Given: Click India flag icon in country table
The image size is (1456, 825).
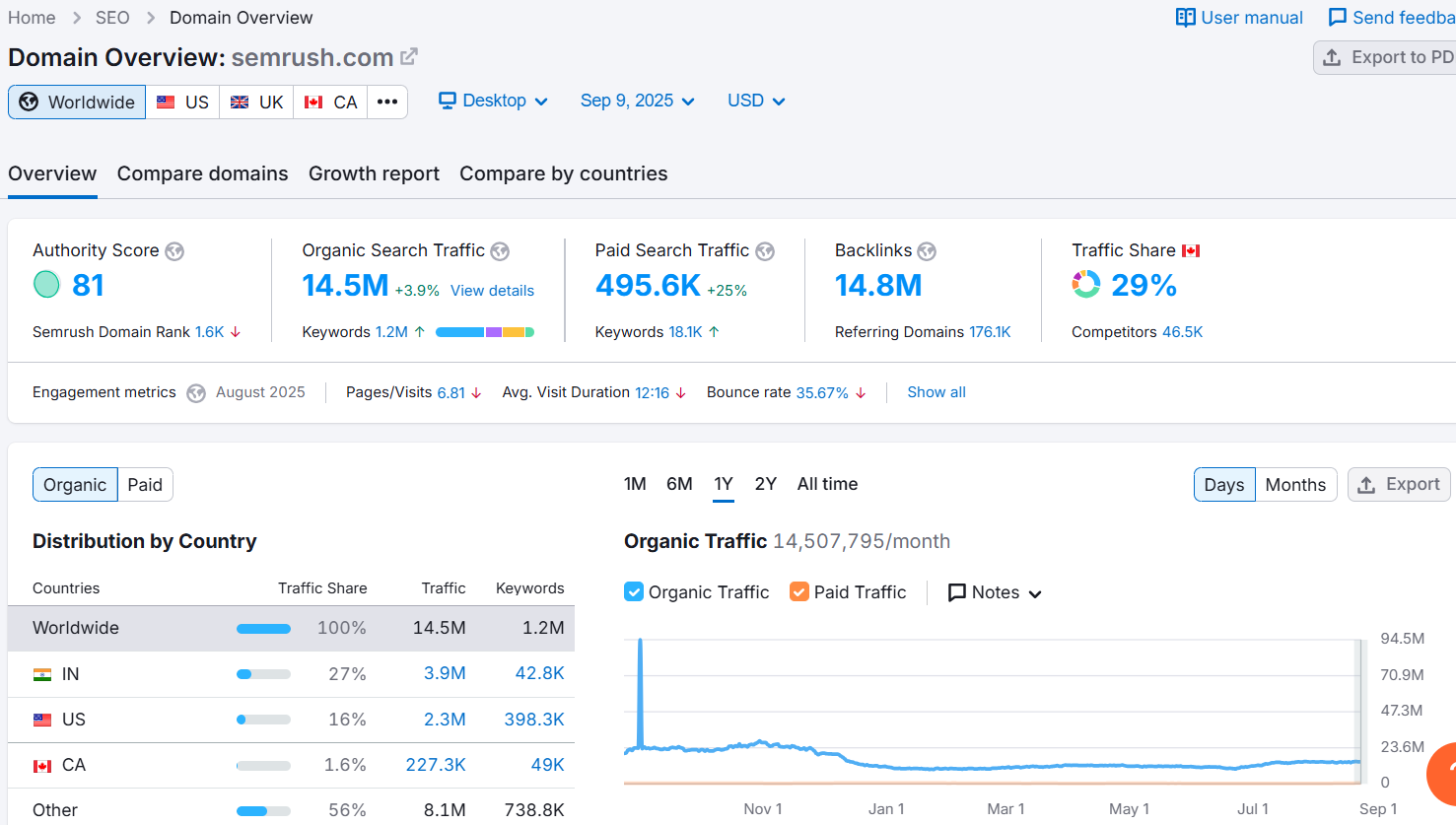Looking at the screenshot, I should point(42,674).
